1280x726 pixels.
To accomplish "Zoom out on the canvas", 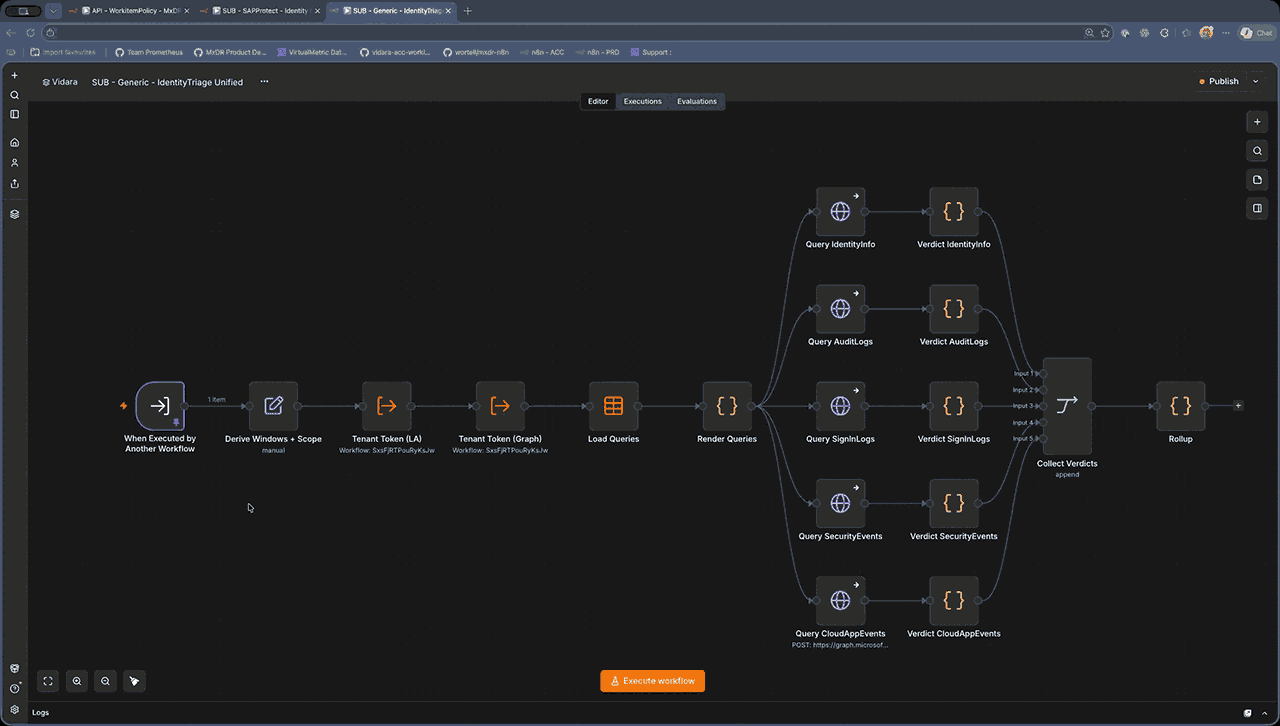I will pyautogui.click(x=105, y=681).
